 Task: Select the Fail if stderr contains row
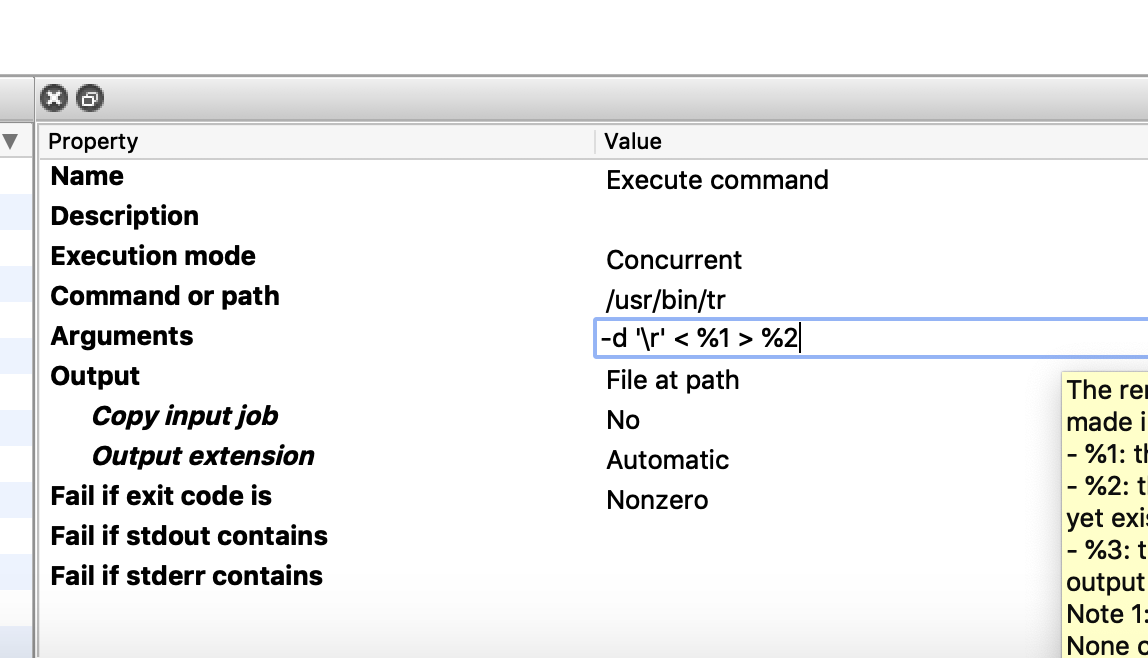(x=186, y=576)
